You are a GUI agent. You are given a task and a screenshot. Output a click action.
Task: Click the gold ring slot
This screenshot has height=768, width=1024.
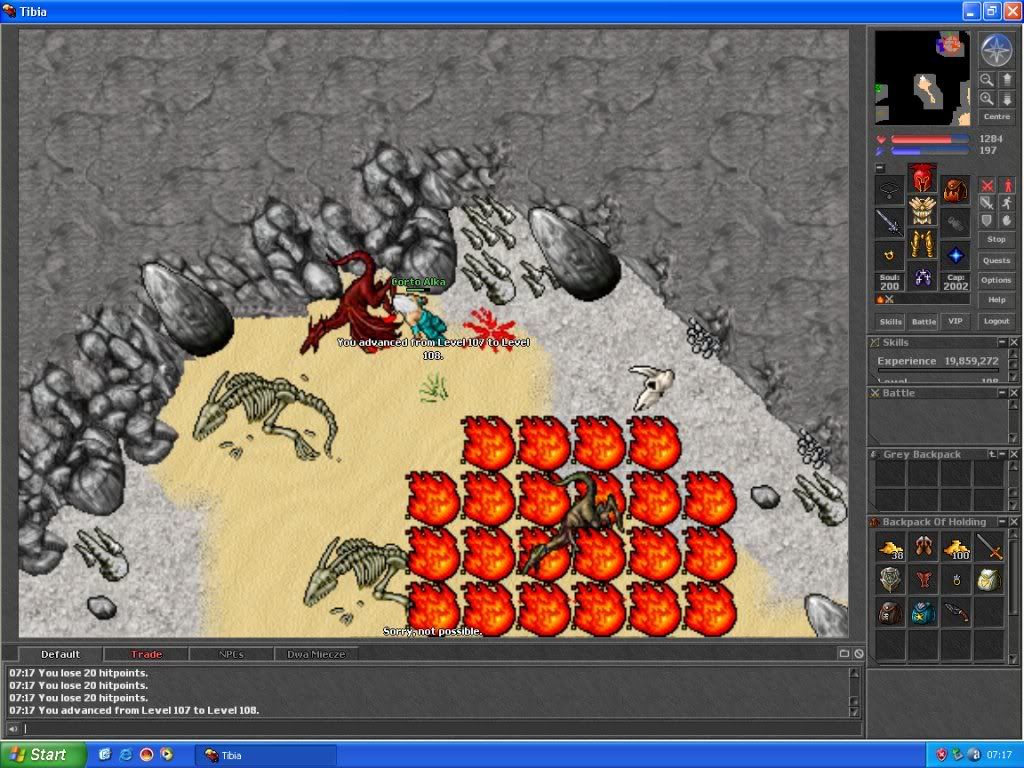889,255
